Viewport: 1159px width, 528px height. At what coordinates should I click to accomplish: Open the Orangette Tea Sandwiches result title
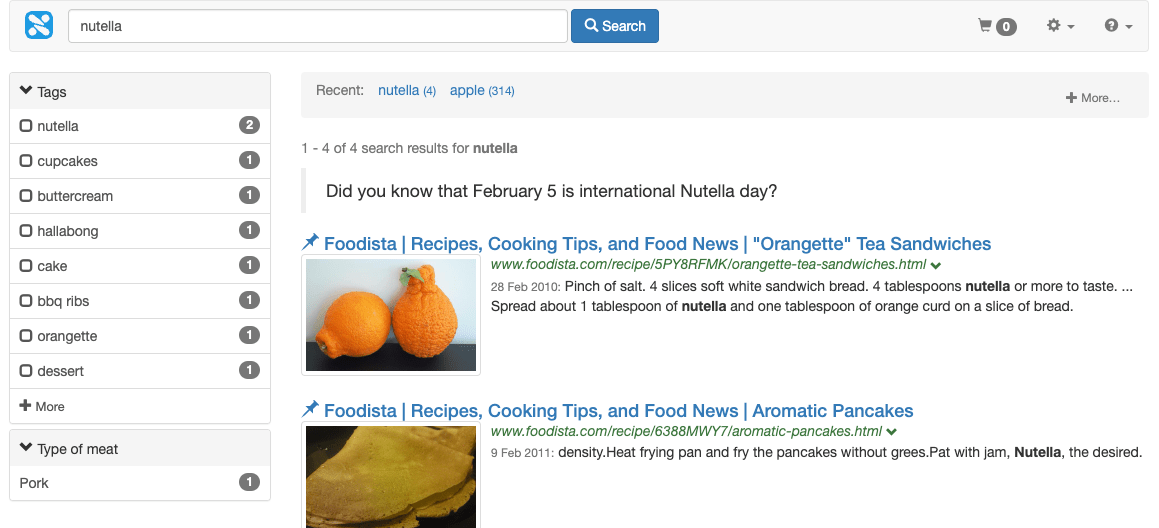pos(657,244)
